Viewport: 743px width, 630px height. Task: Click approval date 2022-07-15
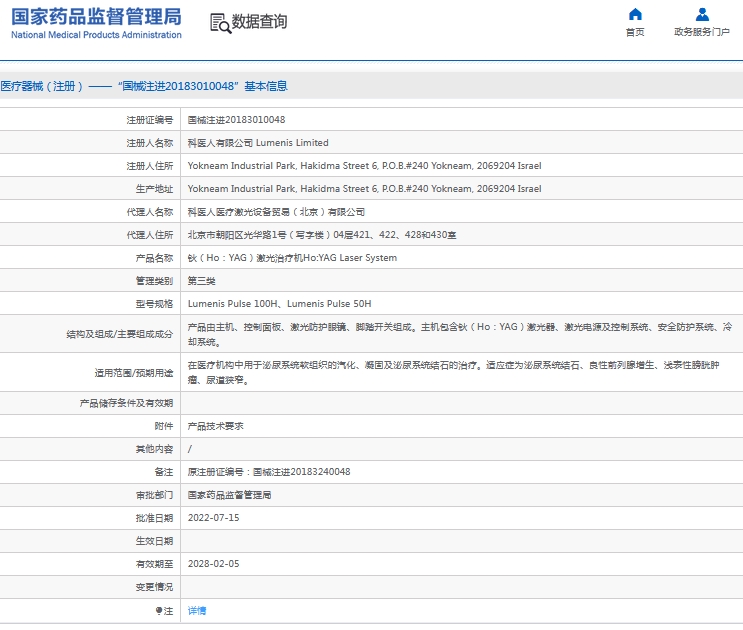[x=214, y=518]
